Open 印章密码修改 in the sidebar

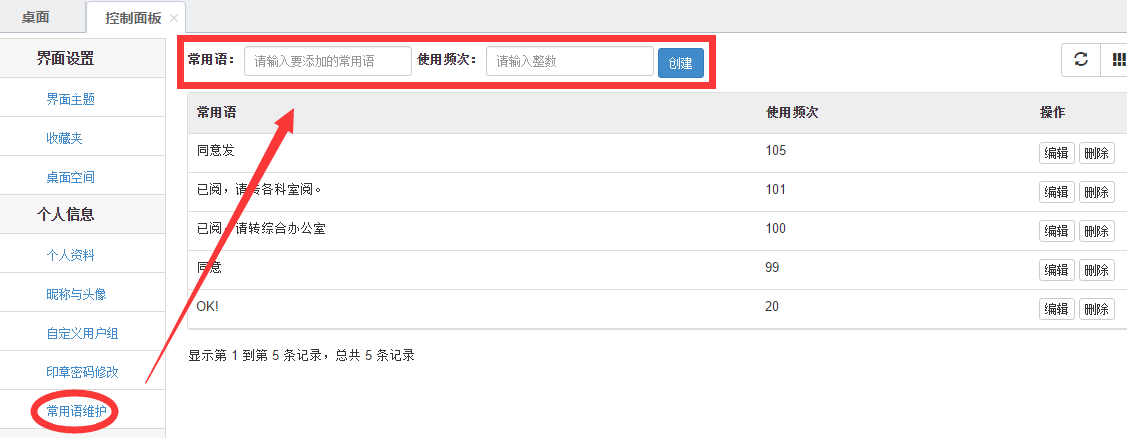click(83, 372)
